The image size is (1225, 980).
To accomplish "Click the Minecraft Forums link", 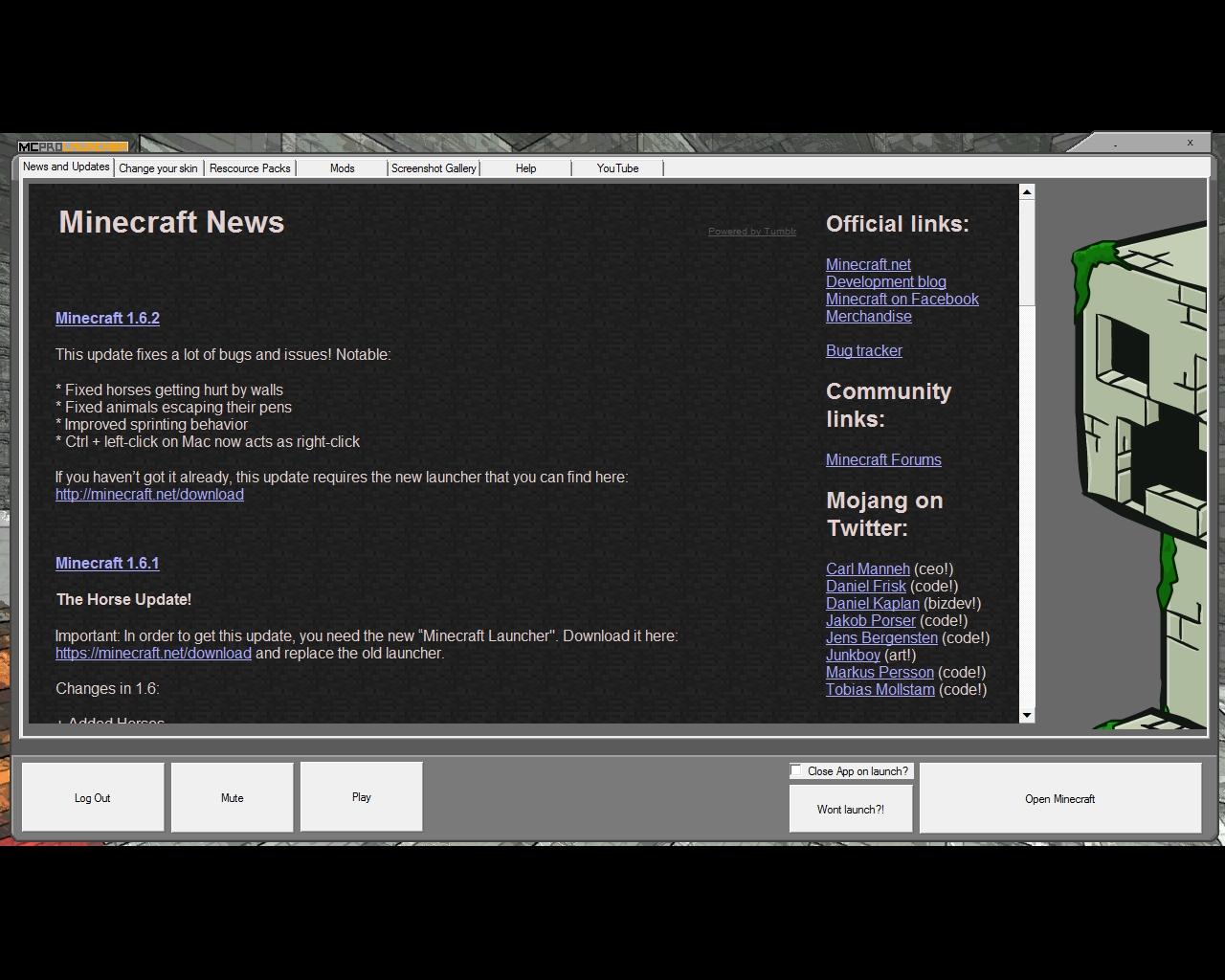I will point(883,459).
